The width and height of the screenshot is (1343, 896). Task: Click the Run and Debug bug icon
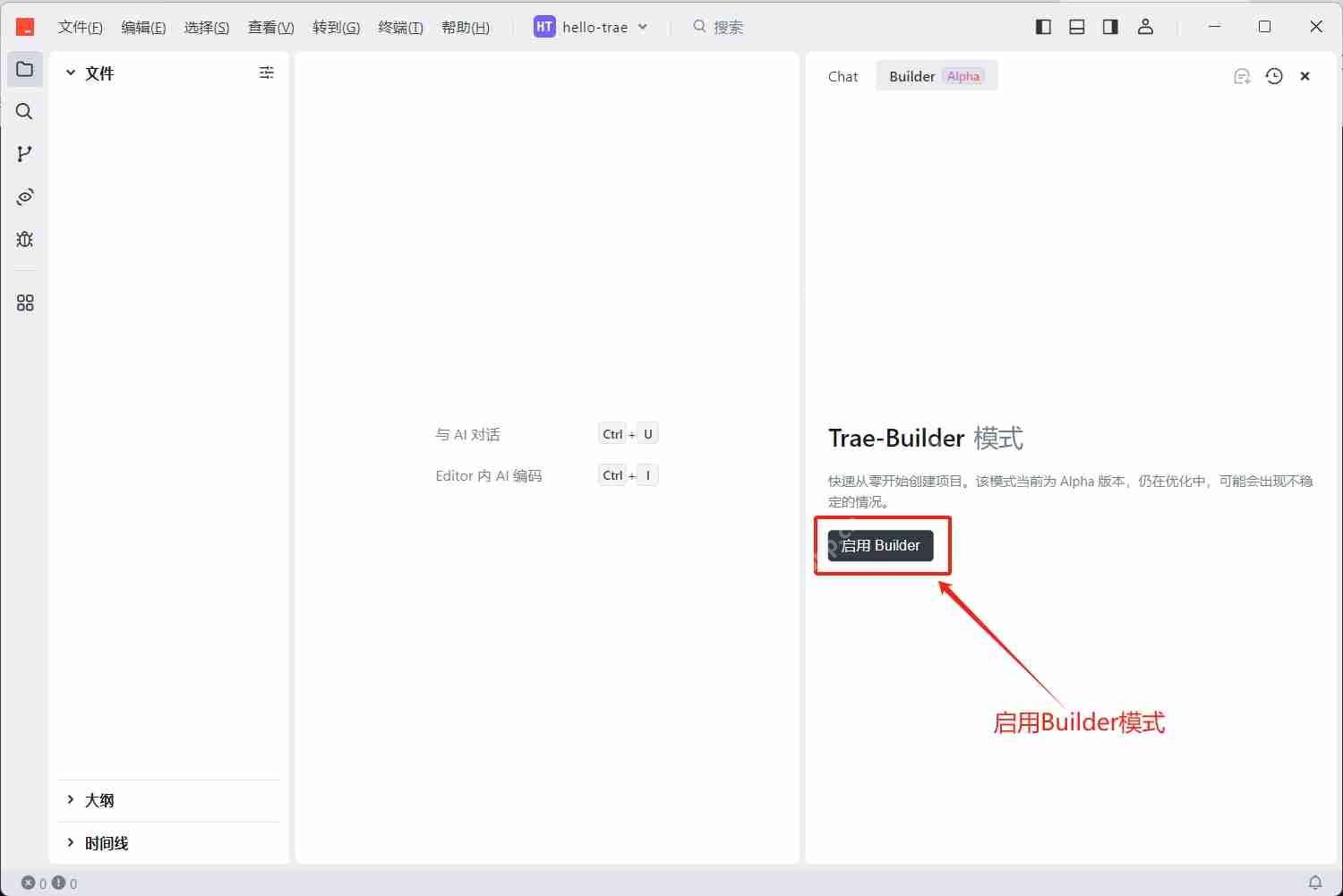click(24, 239)
